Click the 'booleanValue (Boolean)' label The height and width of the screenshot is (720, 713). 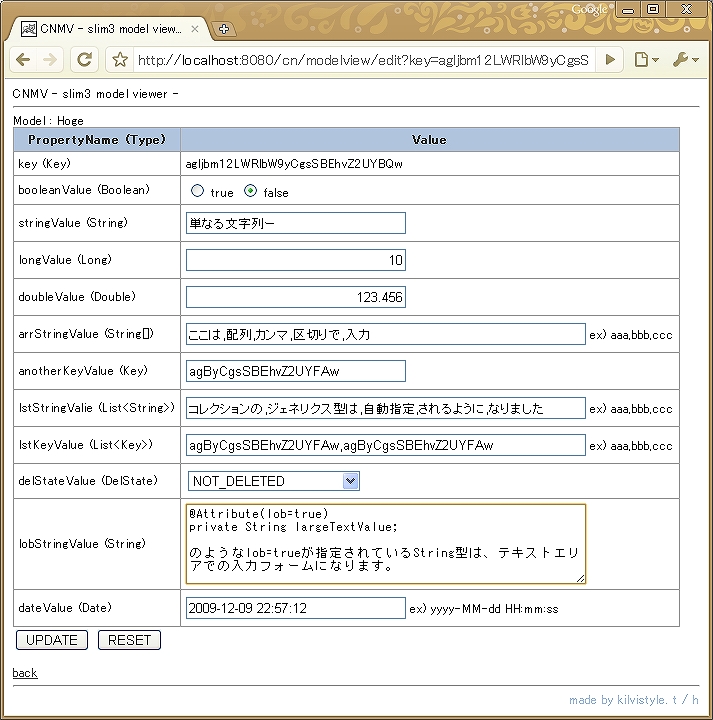[84, 190]
